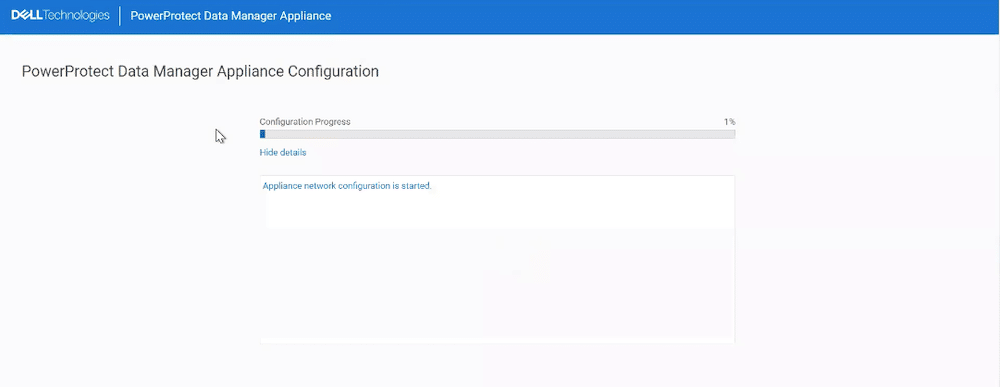Screen dimensions: 1000x387
Task: Click the 1% progress percentage
Action: pyautogui.click(x=730, y=121)
